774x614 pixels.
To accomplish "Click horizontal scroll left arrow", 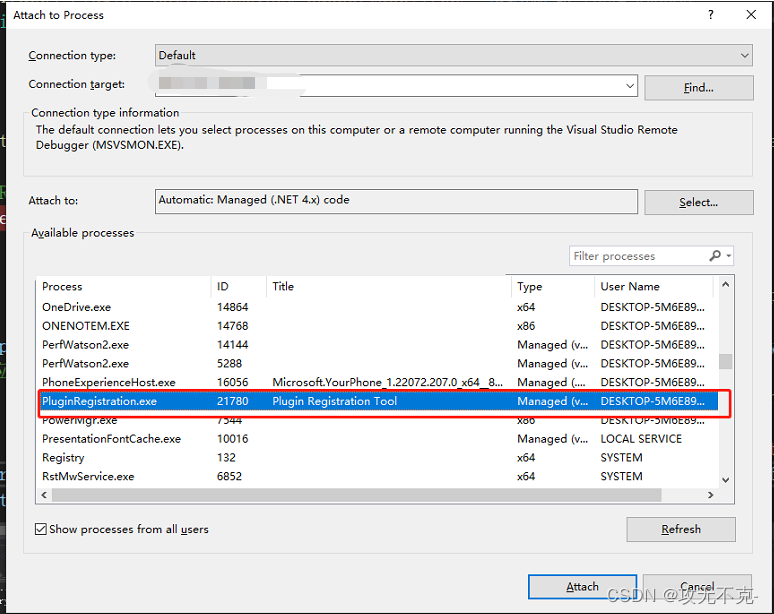I will 44,495.
